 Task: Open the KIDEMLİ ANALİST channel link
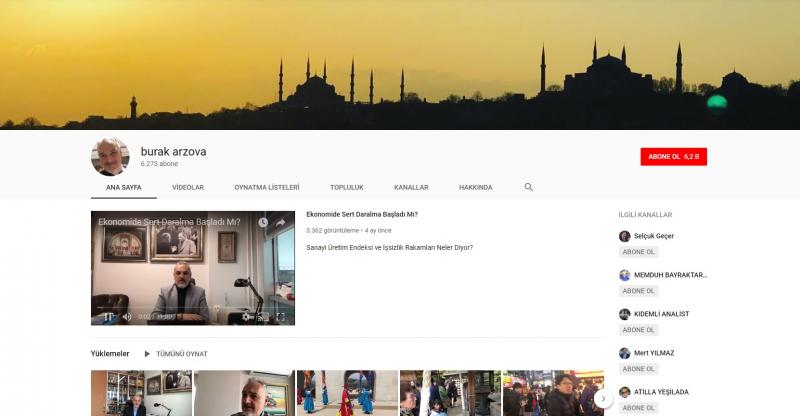(661, 314)
